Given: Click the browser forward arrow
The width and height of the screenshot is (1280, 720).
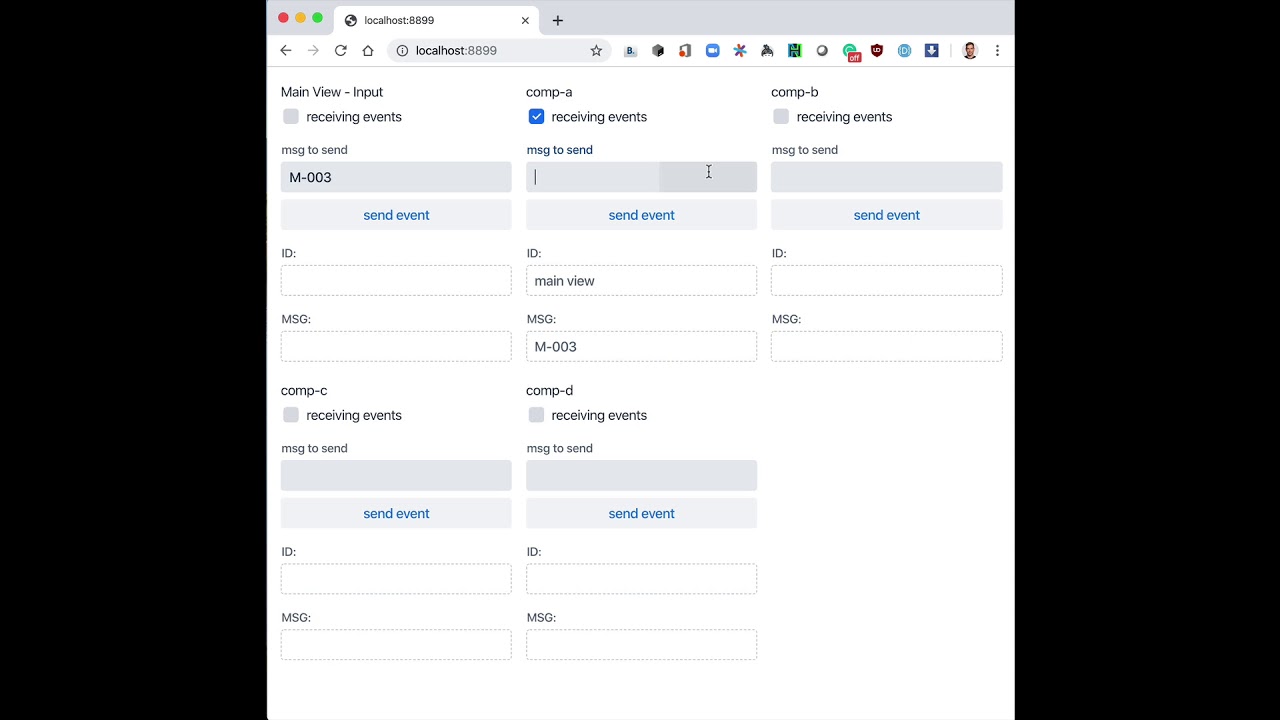Looking at the screenshot, I should [x=313, y=50].
